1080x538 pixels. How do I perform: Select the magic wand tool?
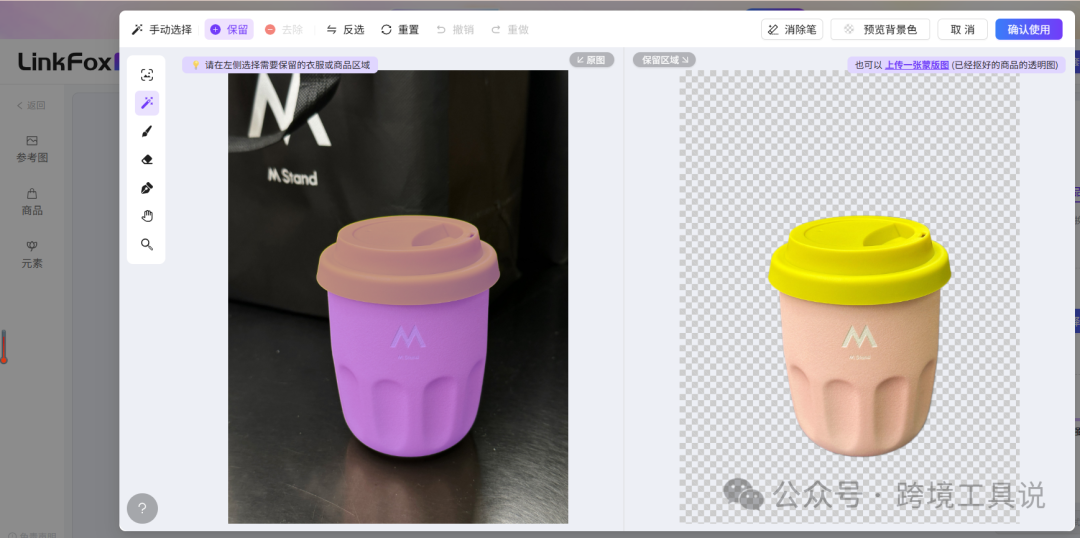(x=147, y=103)
